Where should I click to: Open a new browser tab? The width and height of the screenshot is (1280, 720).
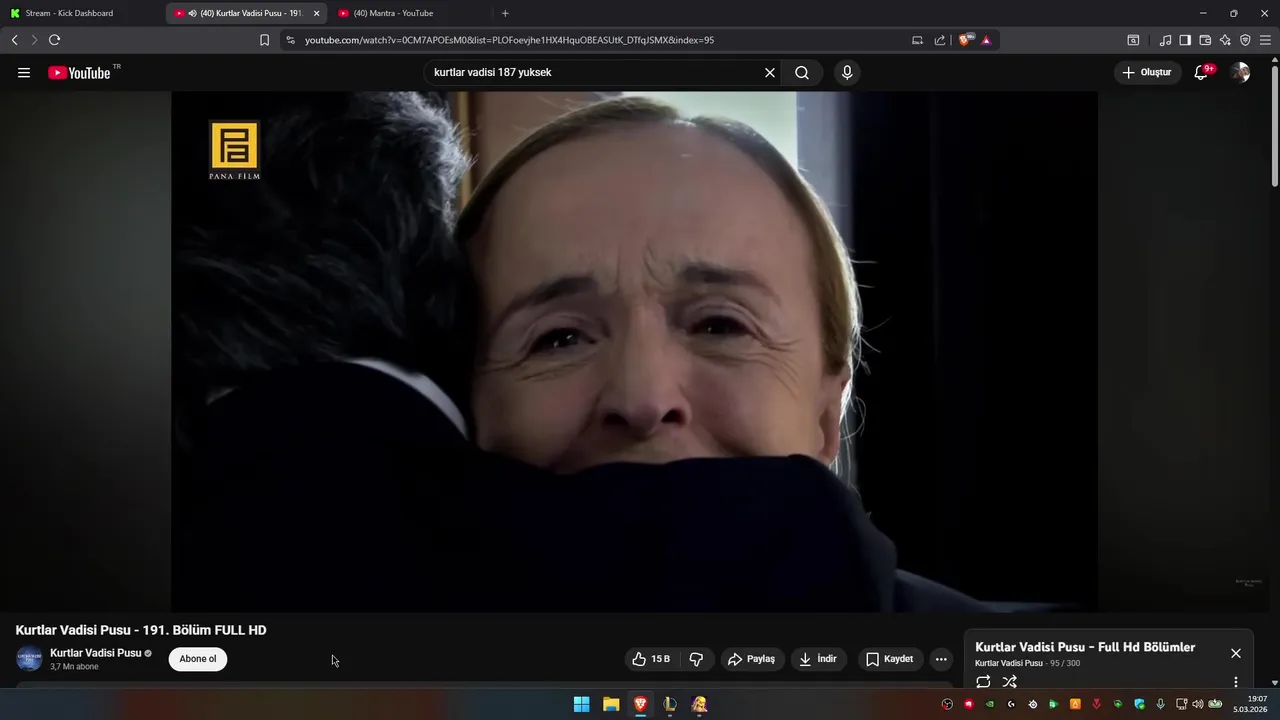click(505, 13)
